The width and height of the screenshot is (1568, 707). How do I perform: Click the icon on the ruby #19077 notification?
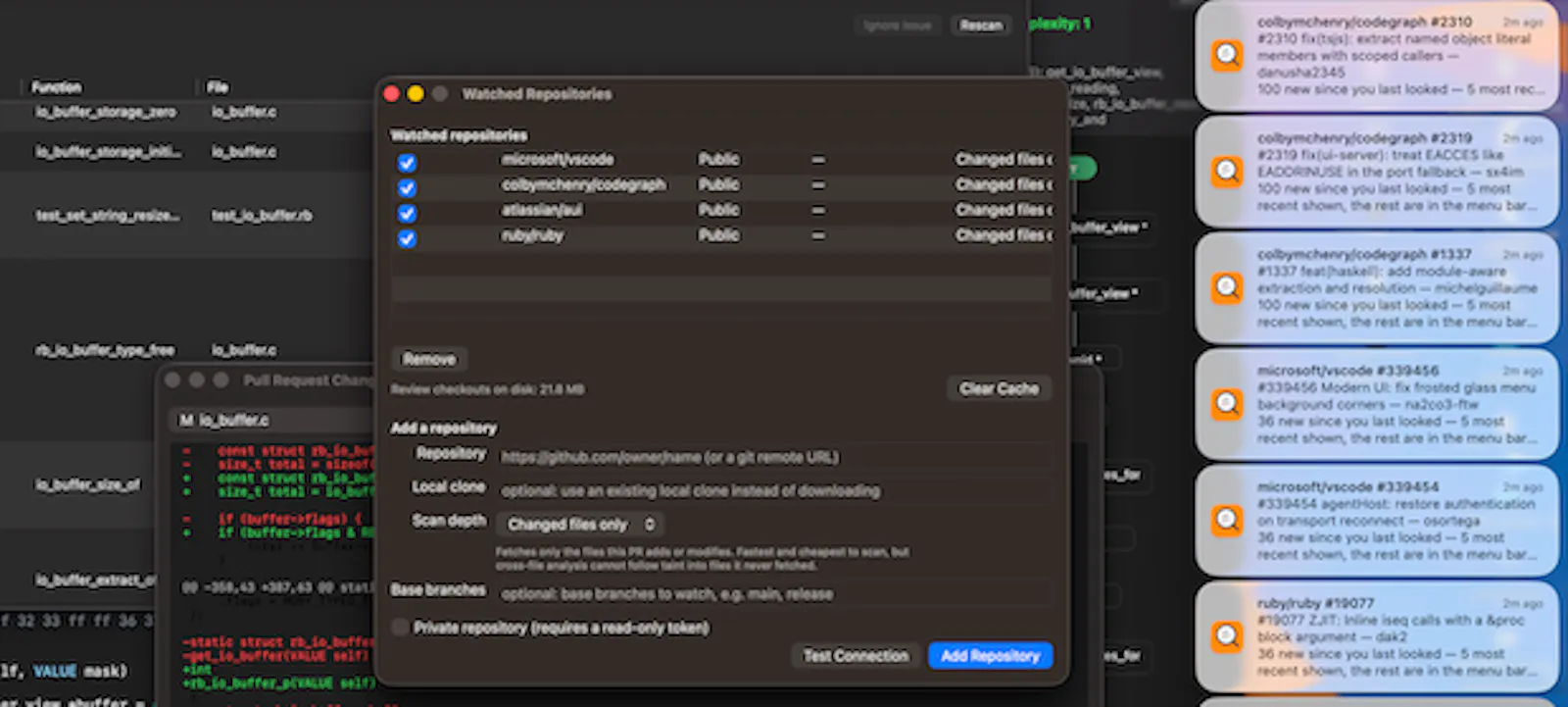tap(1227, 635)
